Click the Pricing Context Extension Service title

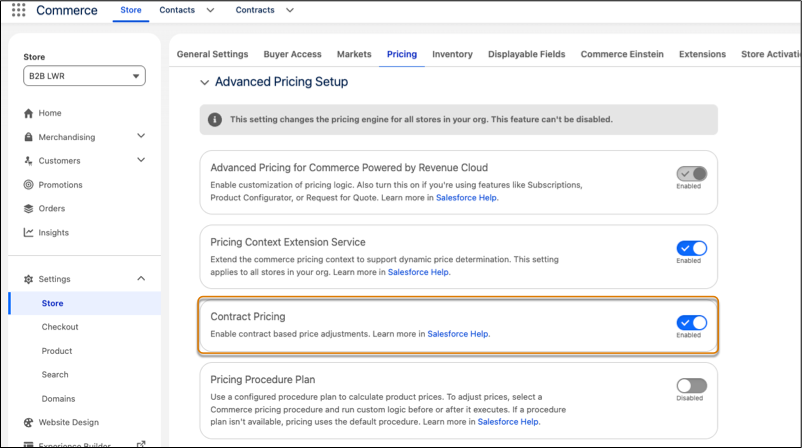288,242
